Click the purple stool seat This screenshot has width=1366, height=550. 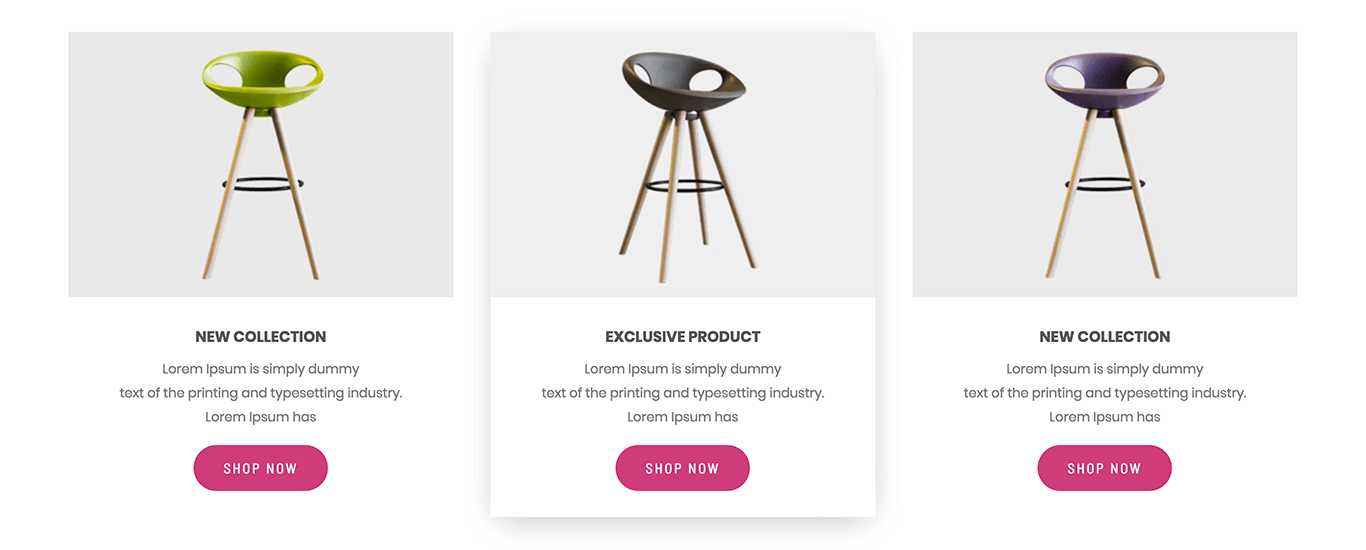(1104, 88)
